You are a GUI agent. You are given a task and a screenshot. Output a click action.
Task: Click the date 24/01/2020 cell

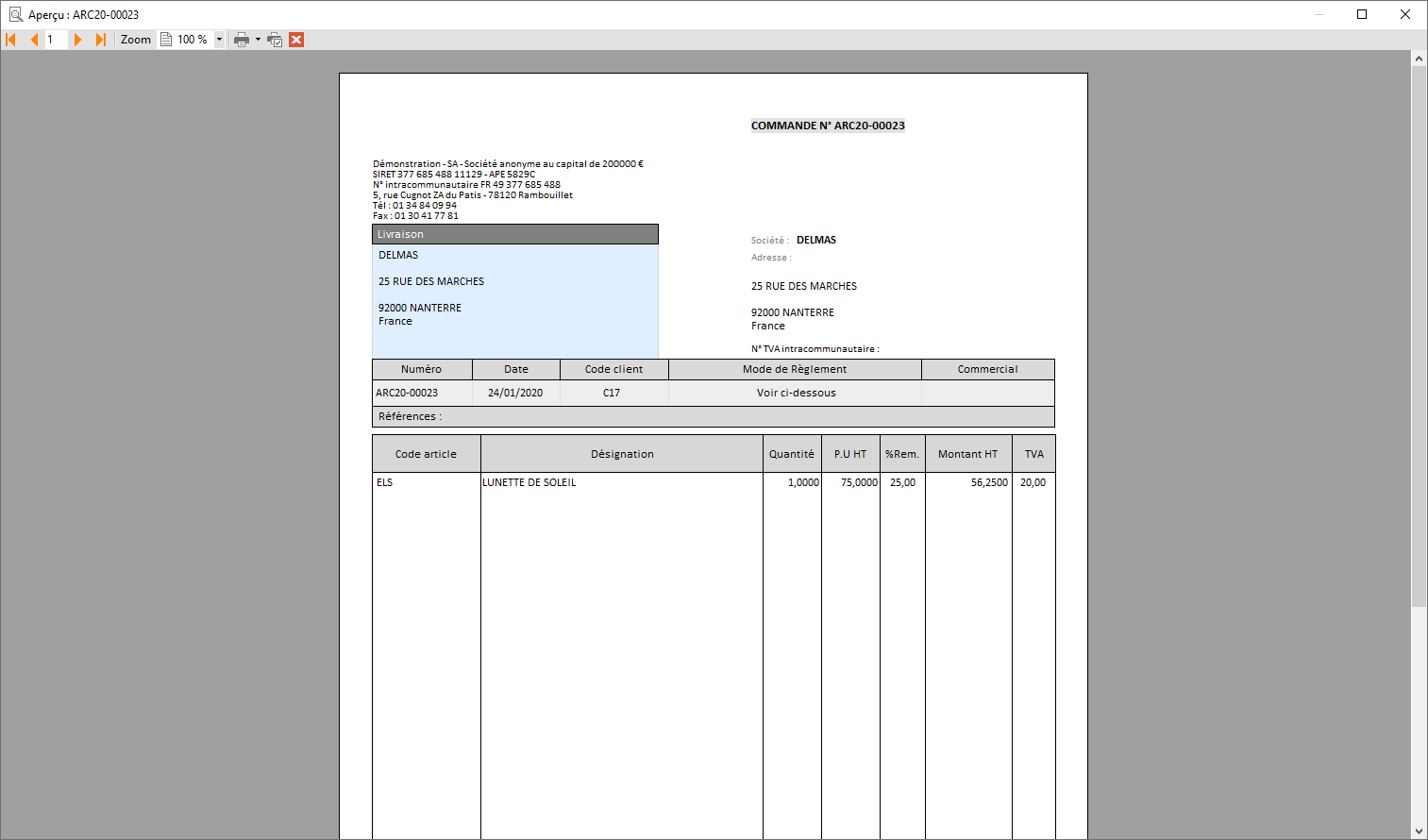click(515, 393)
